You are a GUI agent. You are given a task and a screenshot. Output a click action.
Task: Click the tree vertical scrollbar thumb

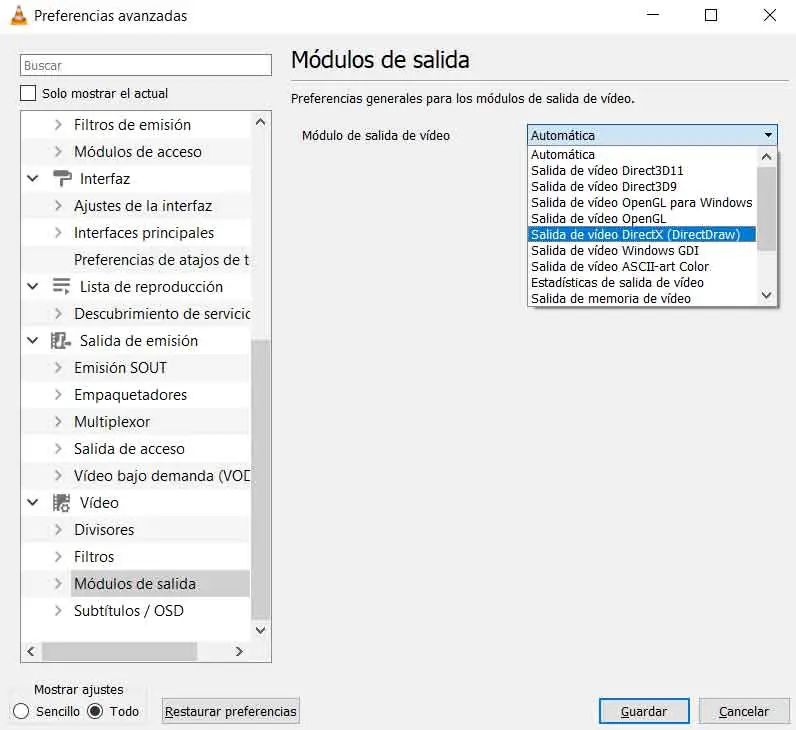click(260, 480)
